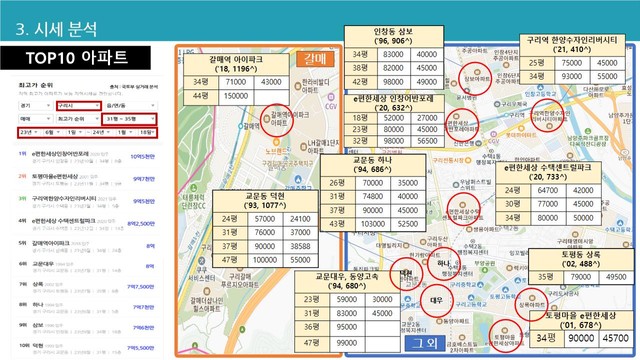
Task: Click the 구리고등학교 school pin
Action: 471,298
